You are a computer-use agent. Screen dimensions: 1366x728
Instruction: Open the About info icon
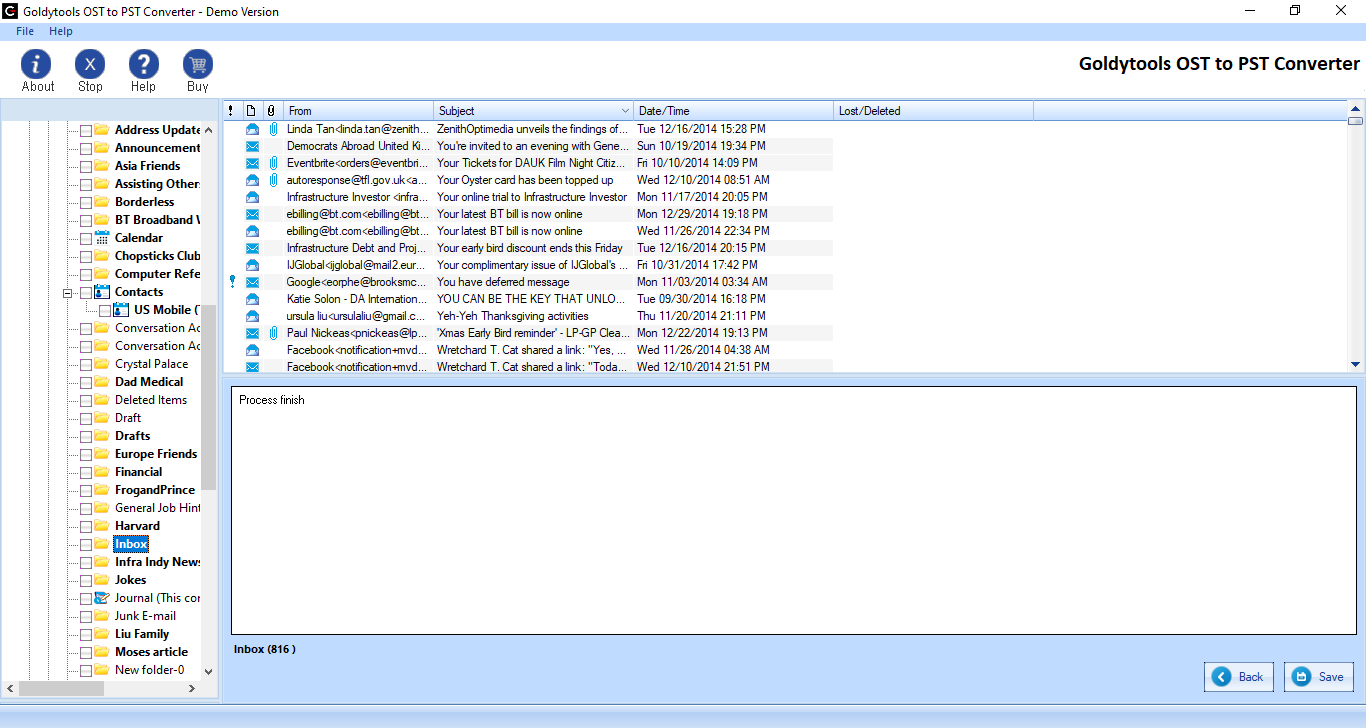[37, 65]
